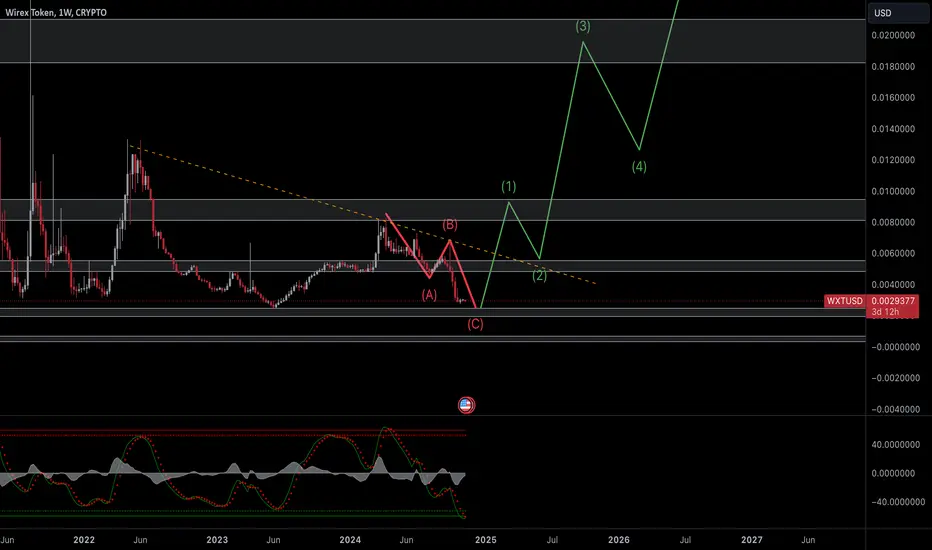Click the −40.0000000 oscillator axis value

pyautogui.click(x=896, y=502)
